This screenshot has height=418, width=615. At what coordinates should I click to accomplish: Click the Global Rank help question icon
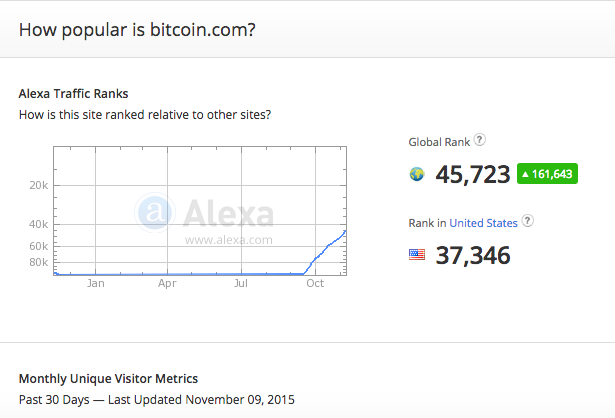pos(479,140)
